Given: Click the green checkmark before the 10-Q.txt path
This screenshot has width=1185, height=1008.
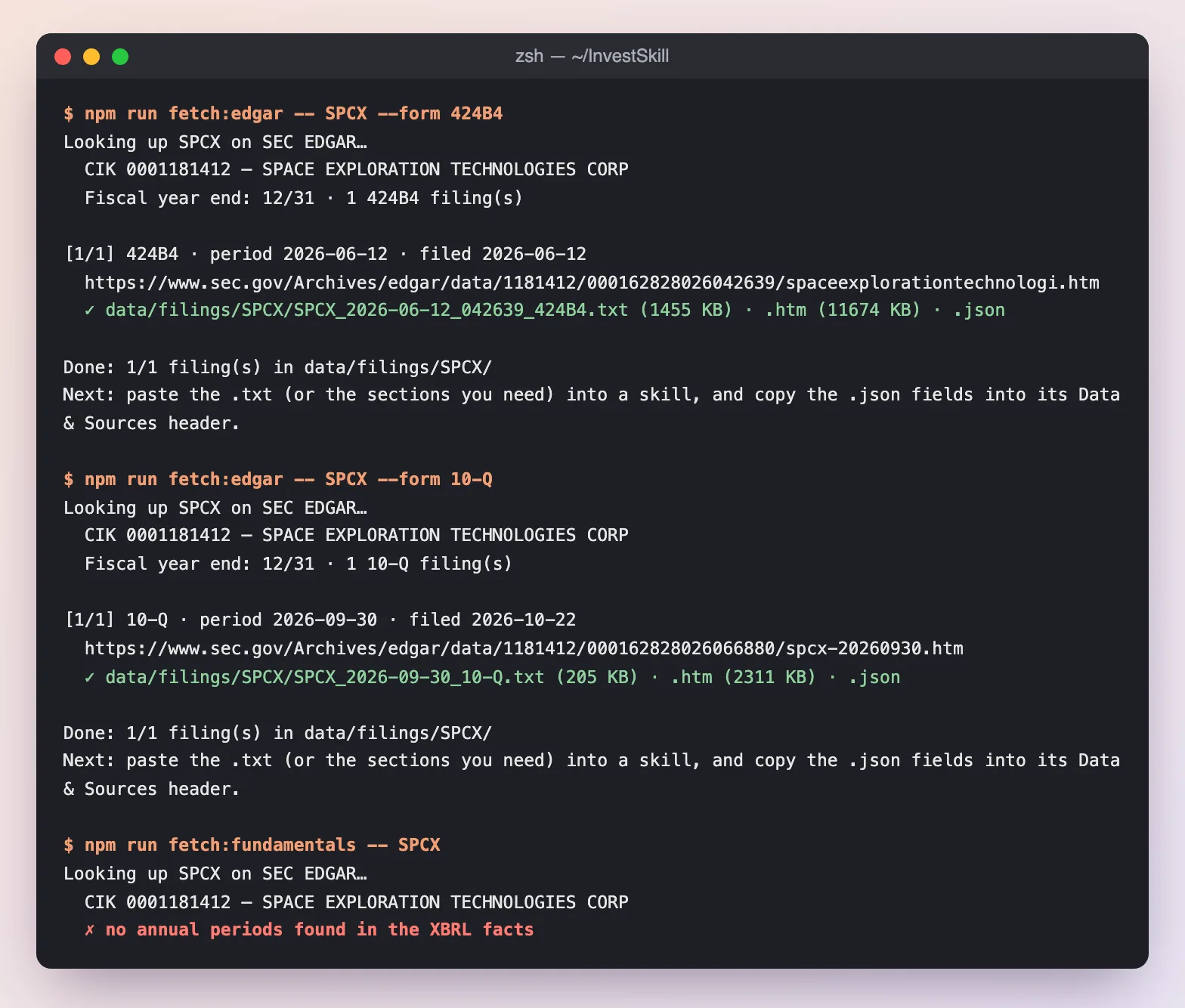Looking at the screenshot, I should tap(89, 677).
